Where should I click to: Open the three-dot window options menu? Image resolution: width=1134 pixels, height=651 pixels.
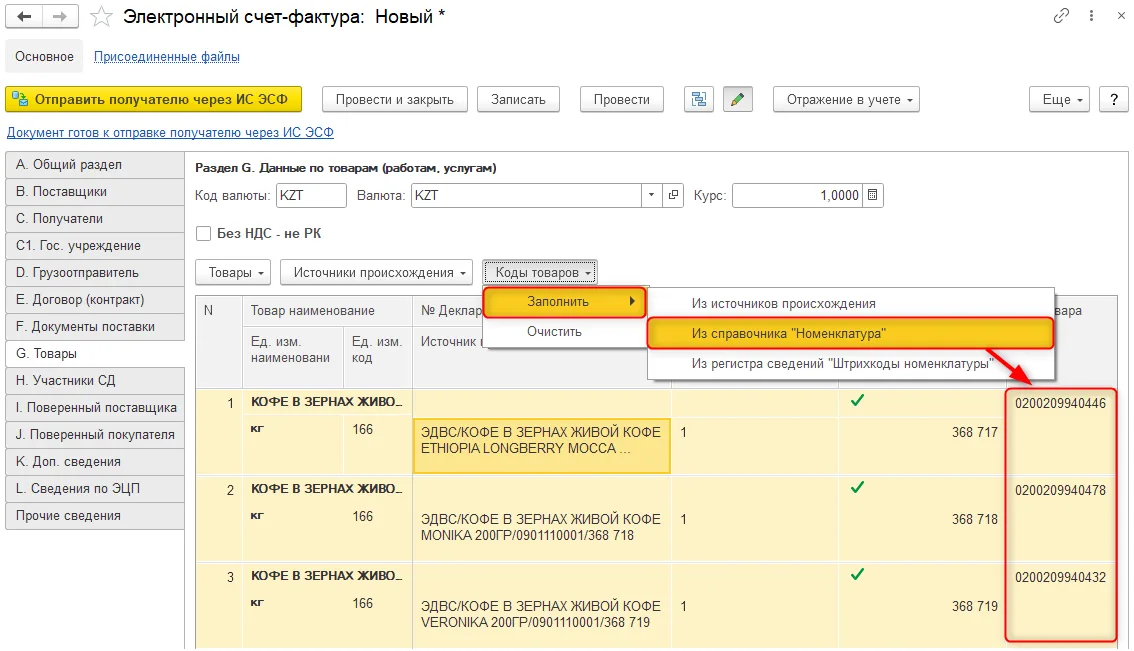pyautogui.click(x=1091, y=16)
